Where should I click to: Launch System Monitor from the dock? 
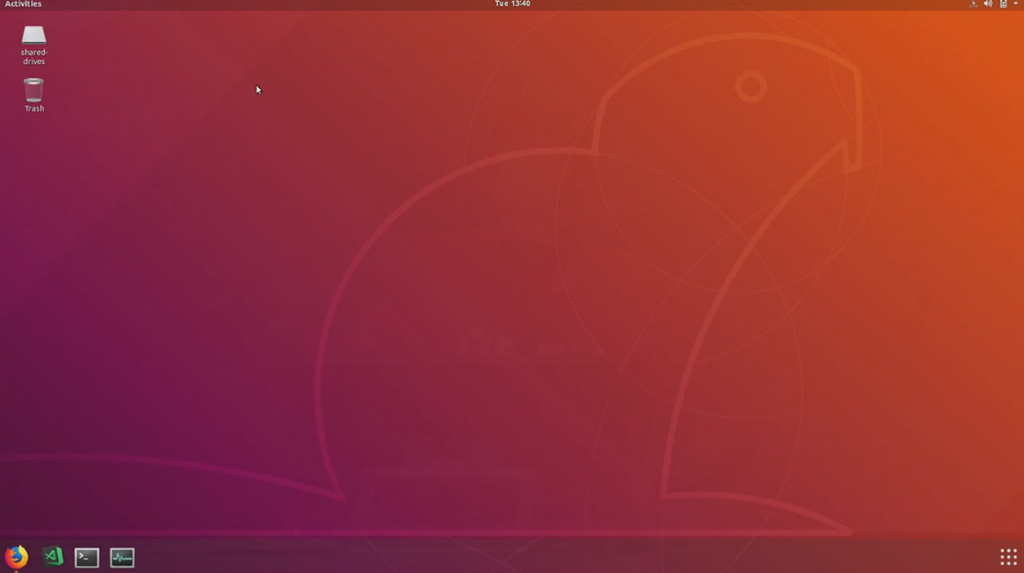122,557
